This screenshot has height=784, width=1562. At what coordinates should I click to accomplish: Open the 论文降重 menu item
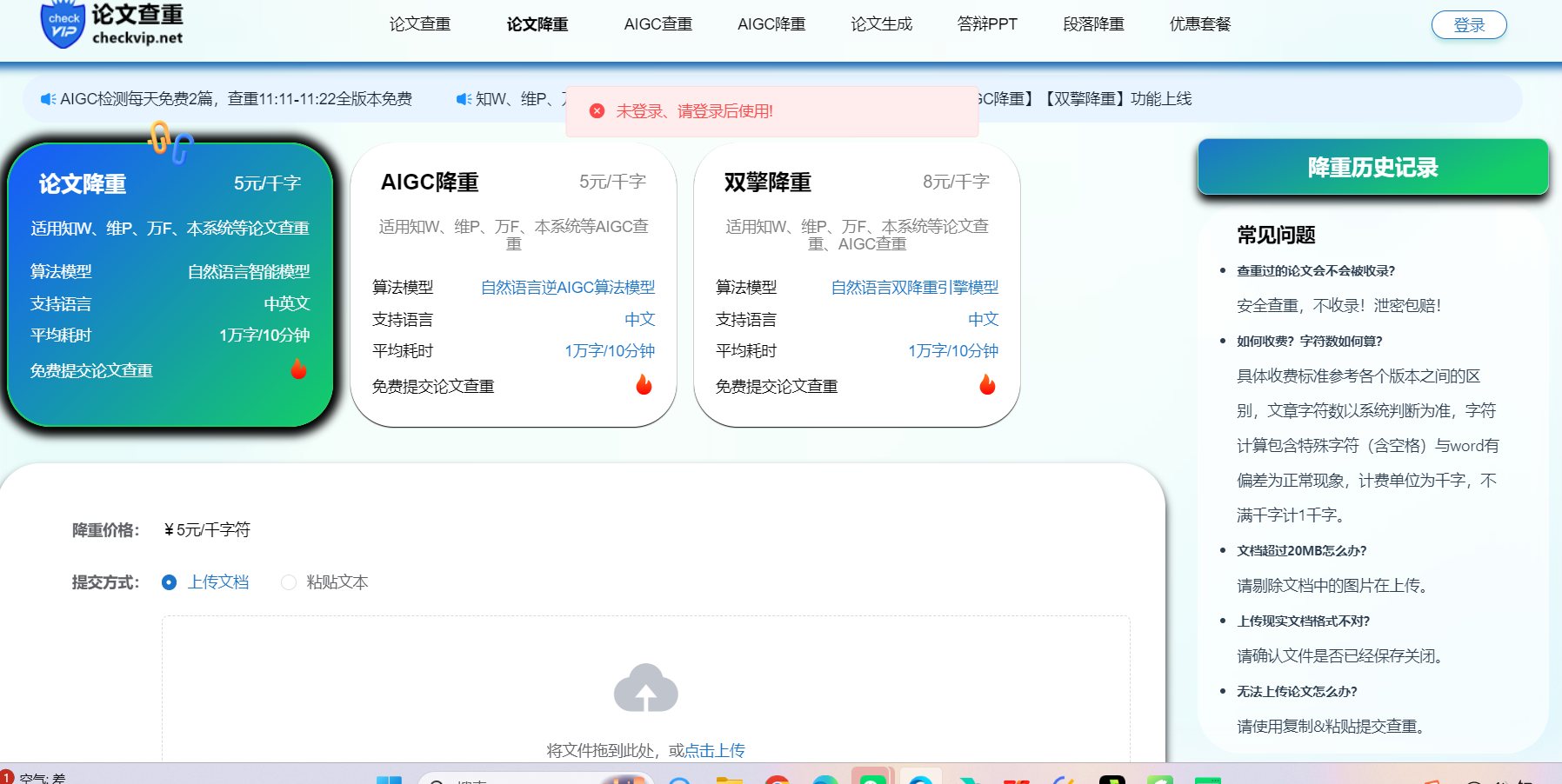coord(537,24)
